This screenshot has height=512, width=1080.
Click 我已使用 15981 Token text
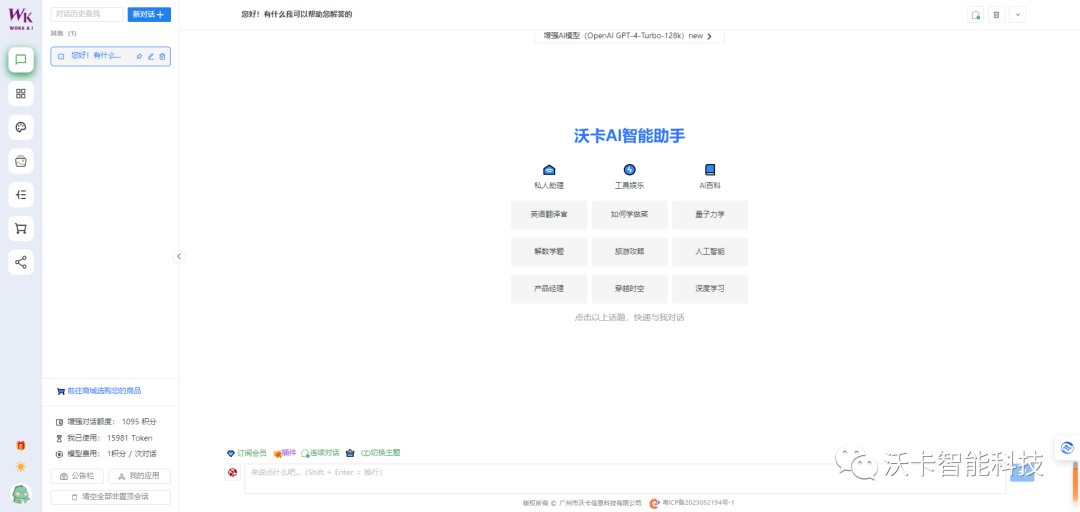(x=104, y=438)
